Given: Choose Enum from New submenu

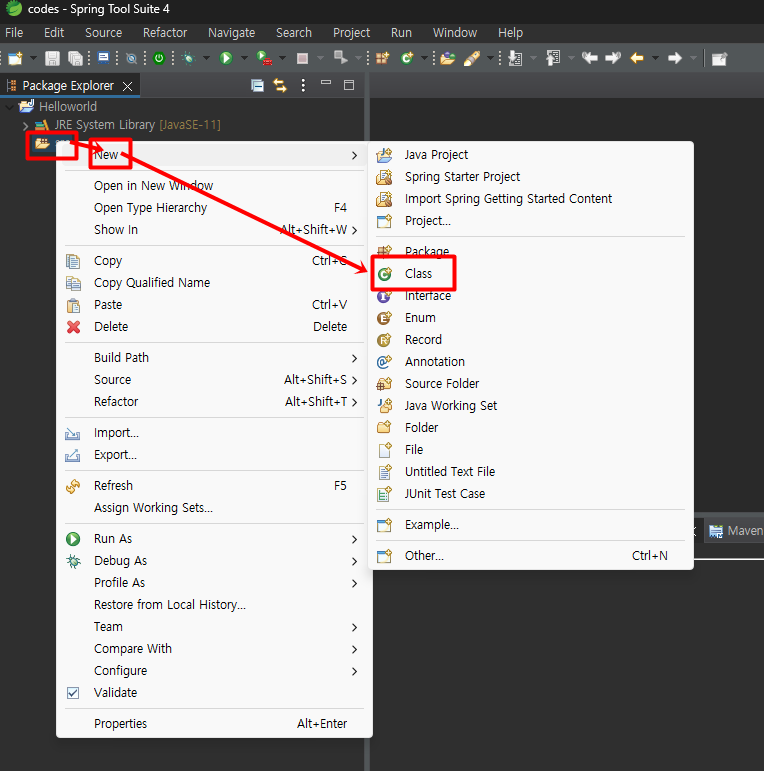Looking at the screenshot, I should (531, 318).
